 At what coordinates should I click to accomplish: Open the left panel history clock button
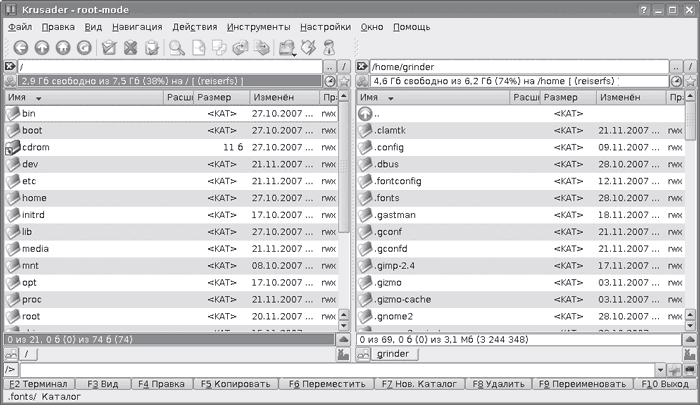click(x=329, y=80)
